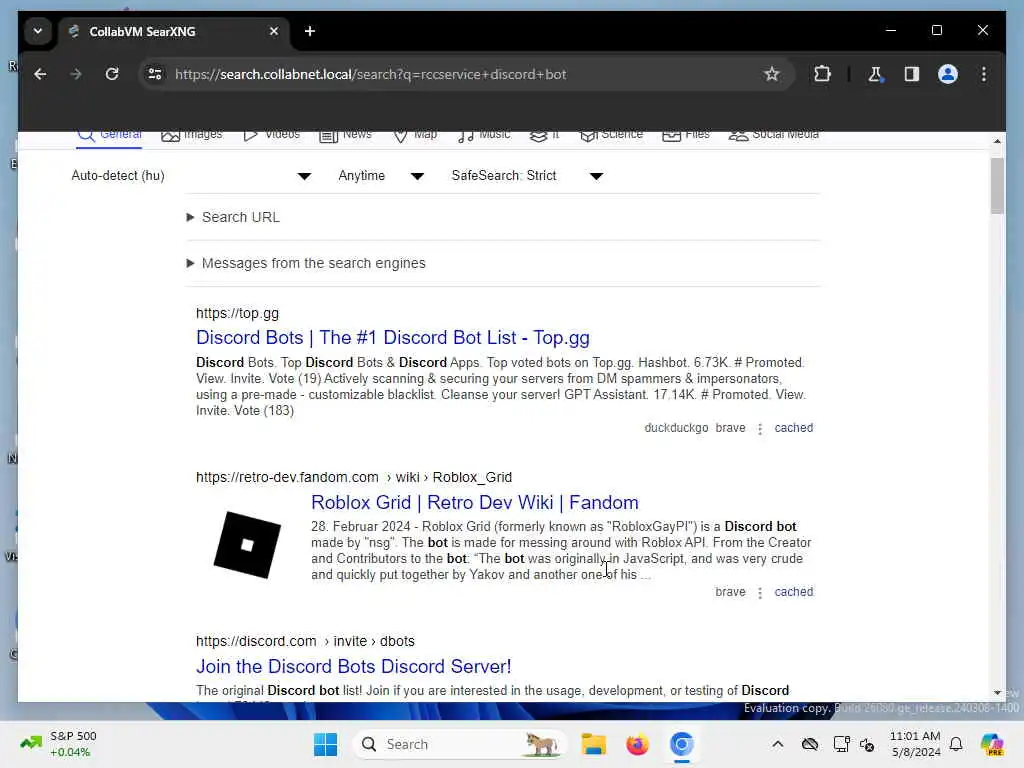Switch to the Science search category
Image resolution: width=1024 pixels, height=768 pixels.
pyautogui.click(x=611, y=135)
